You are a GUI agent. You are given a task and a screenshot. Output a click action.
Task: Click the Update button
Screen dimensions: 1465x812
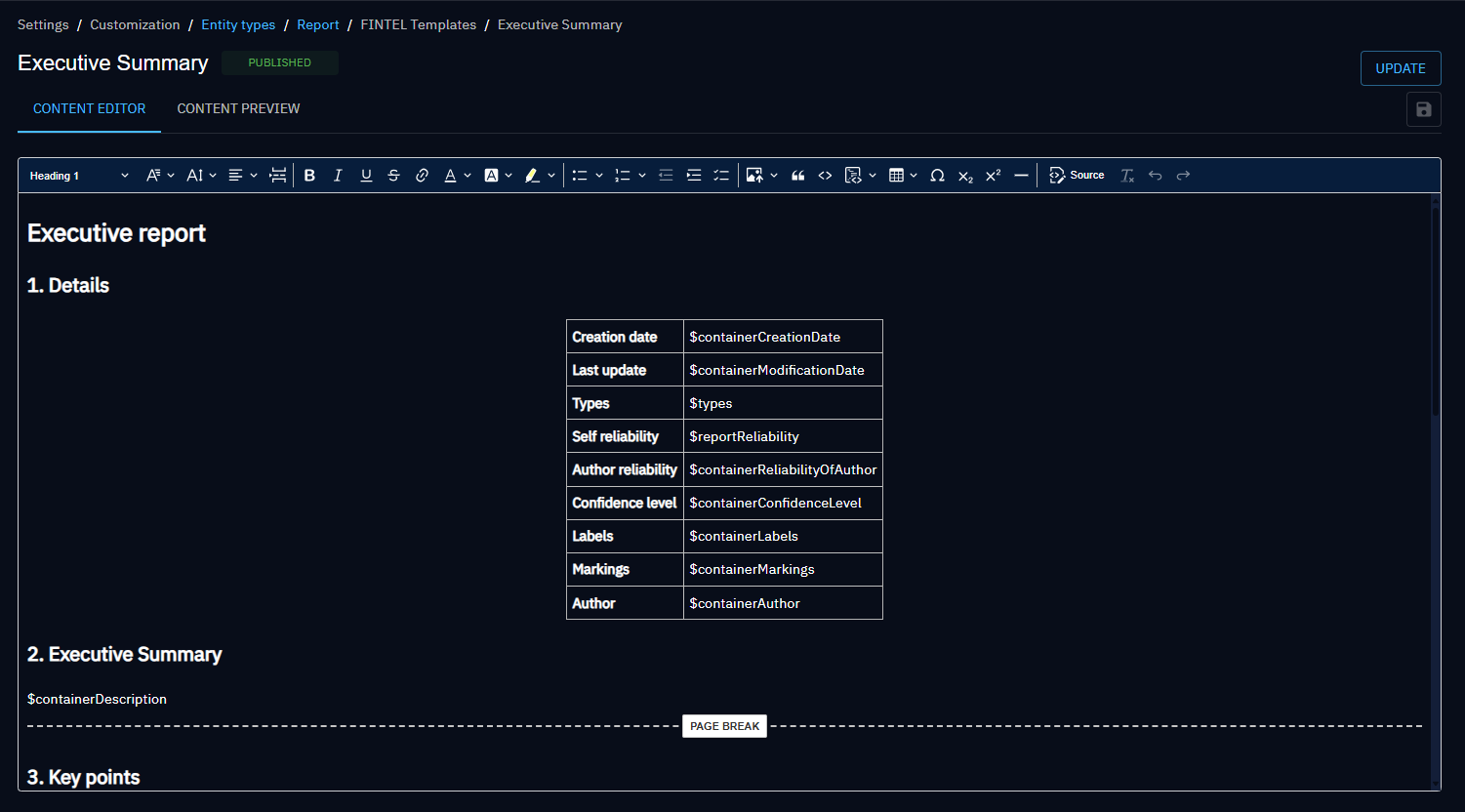1400,68
